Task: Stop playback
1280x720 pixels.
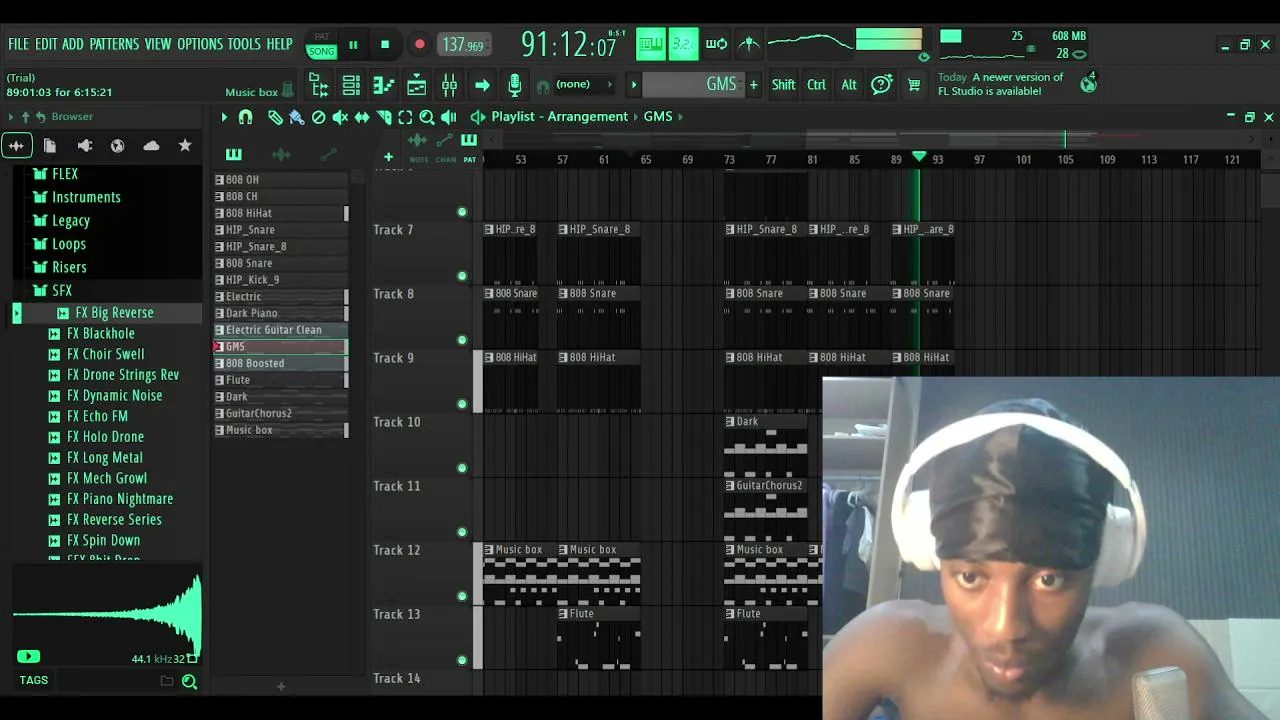Action: point(385,44)
